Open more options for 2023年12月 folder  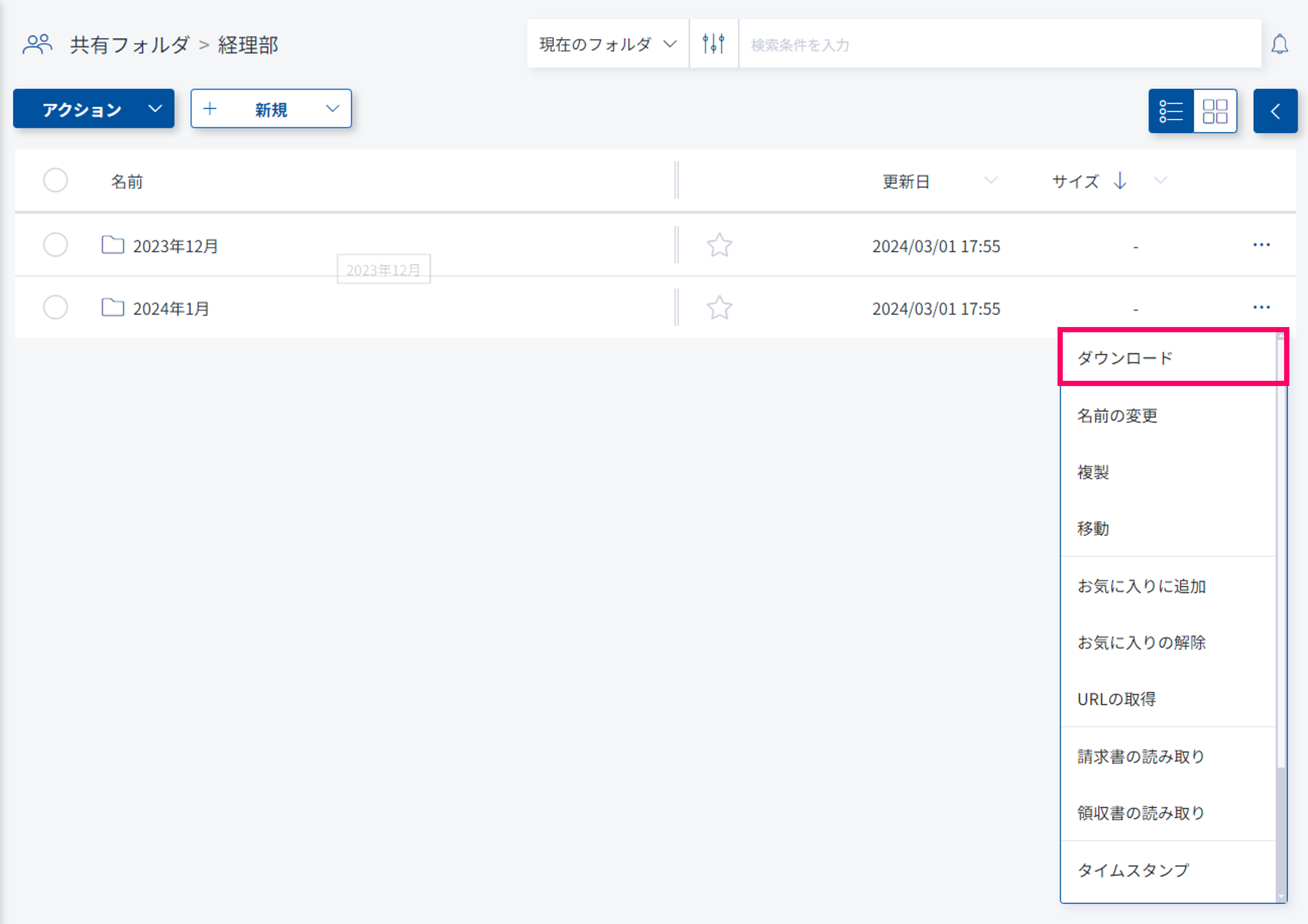point(1261,245)
